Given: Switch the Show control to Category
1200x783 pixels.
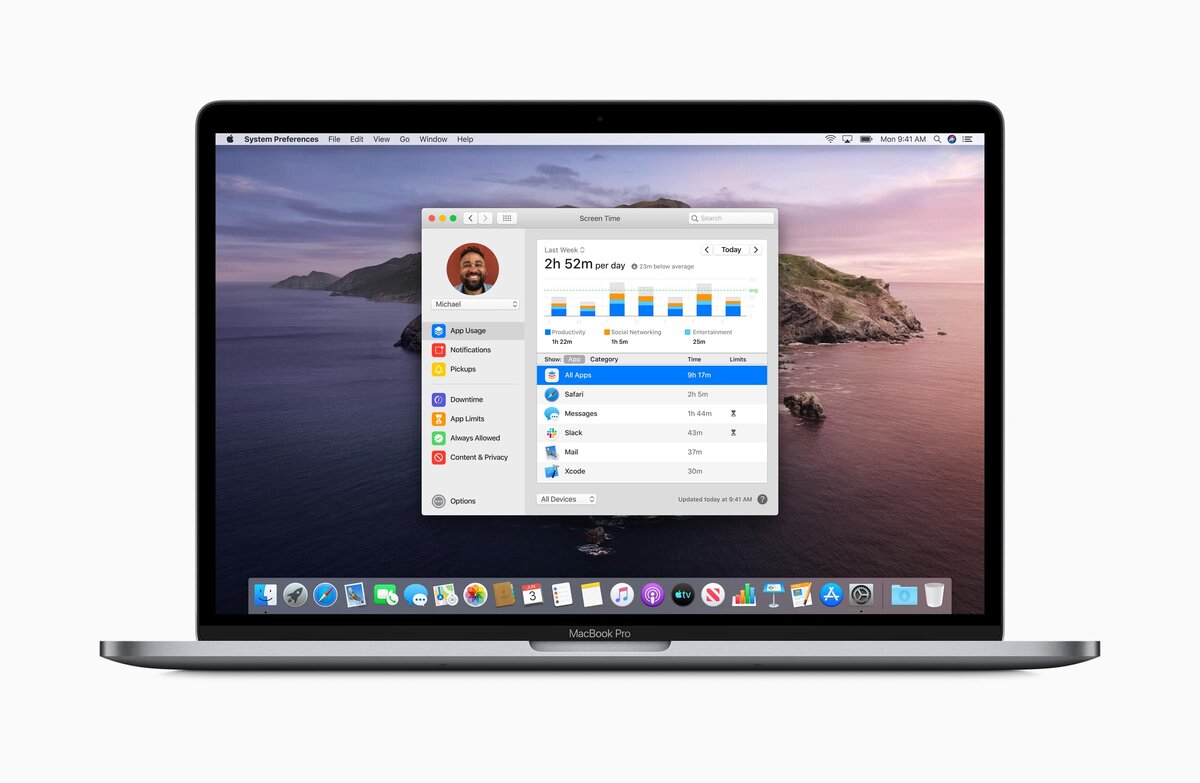Looking at the screenshot, I should pyautogui.click(x=604, y=359).
